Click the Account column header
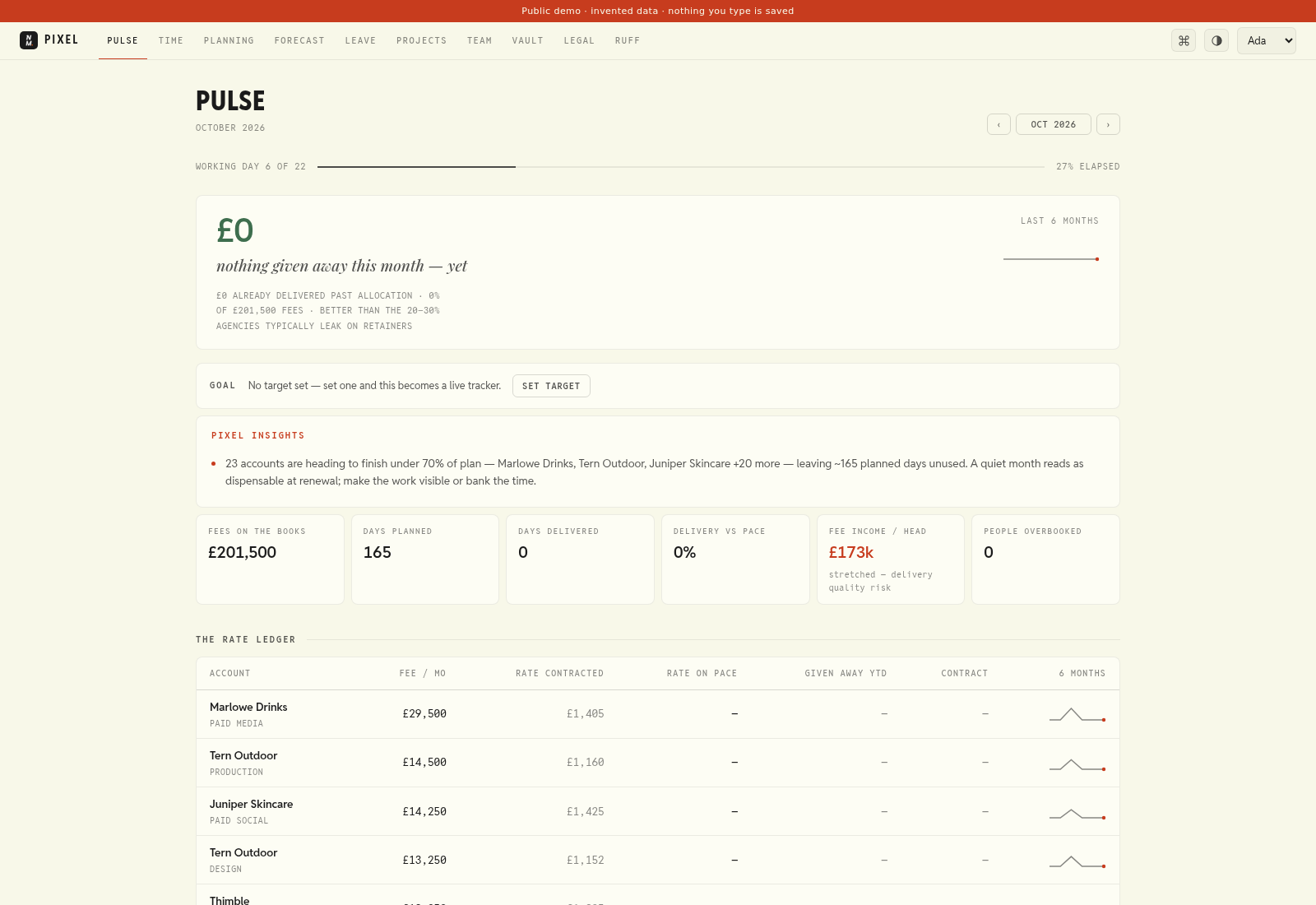 tap(229, 673)
